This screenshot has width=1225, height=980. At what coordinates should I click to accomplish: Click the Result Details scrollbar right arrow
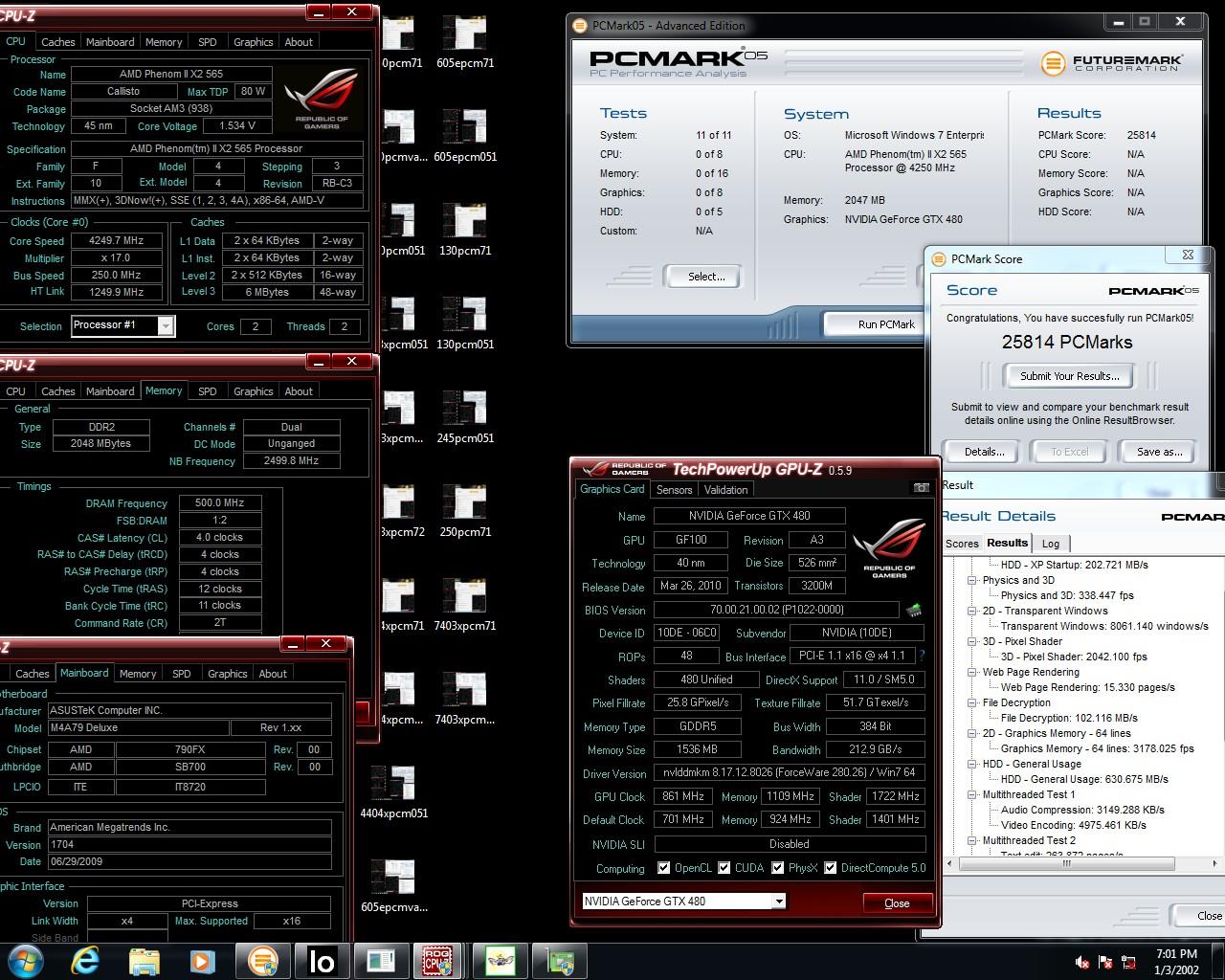tap(1217, 863)
